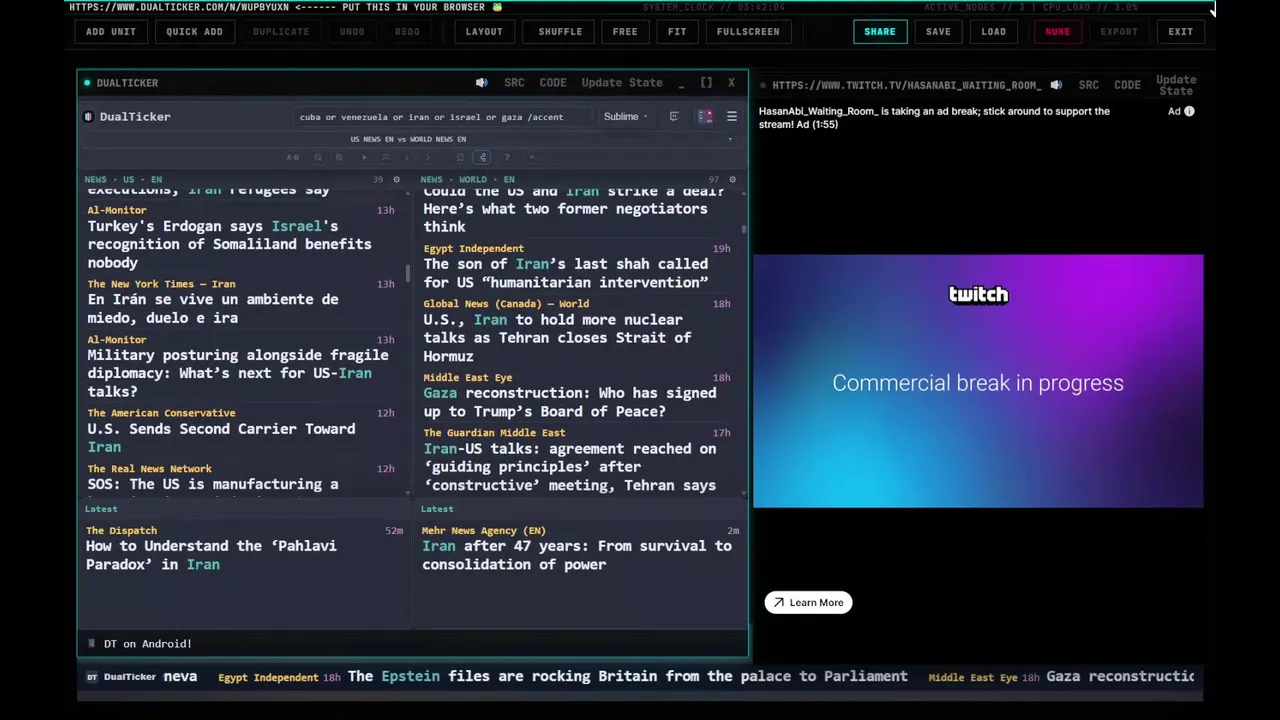
Task: Open the LAYOUT menu
Action: 484,31
